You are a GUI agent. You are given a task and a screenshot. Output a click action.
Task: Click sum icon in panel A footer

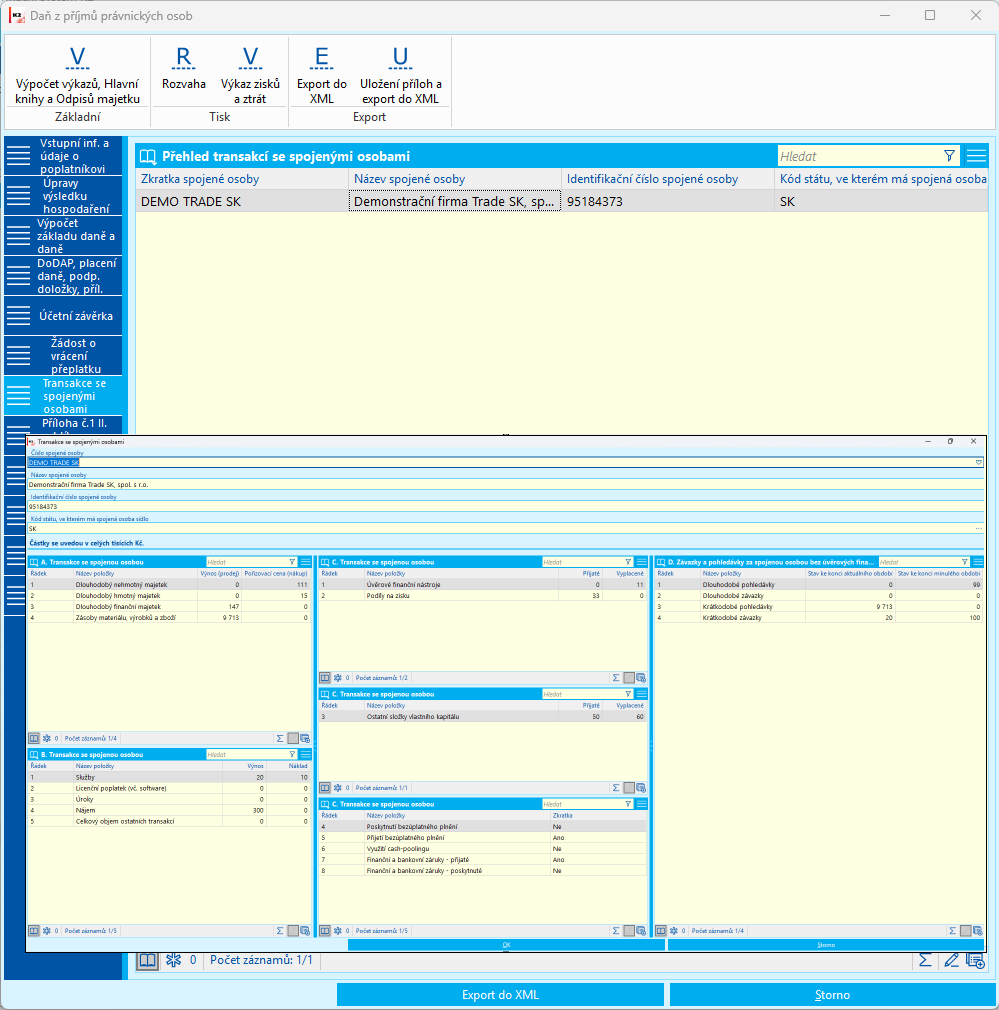280,738
